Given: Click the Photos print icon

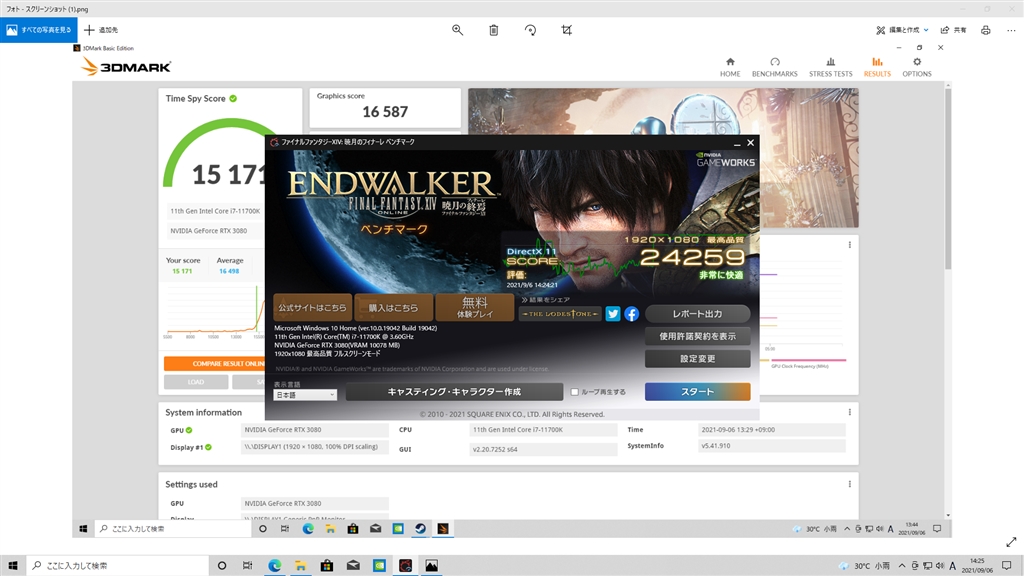Looking at the screenshot, I should tap(985, 30).
